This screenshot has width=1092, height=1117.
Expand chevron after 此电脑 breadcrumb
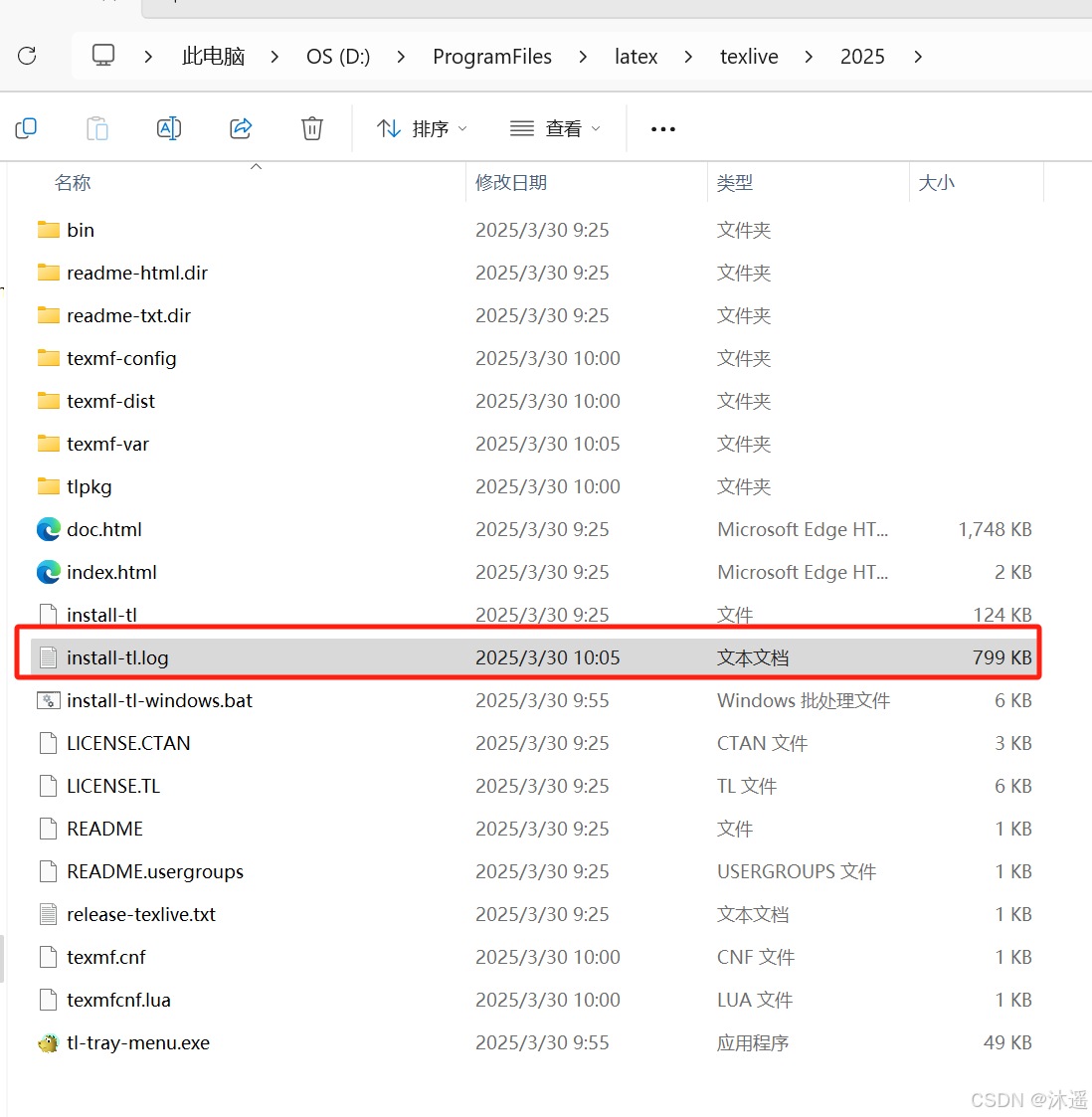[274, 57]
